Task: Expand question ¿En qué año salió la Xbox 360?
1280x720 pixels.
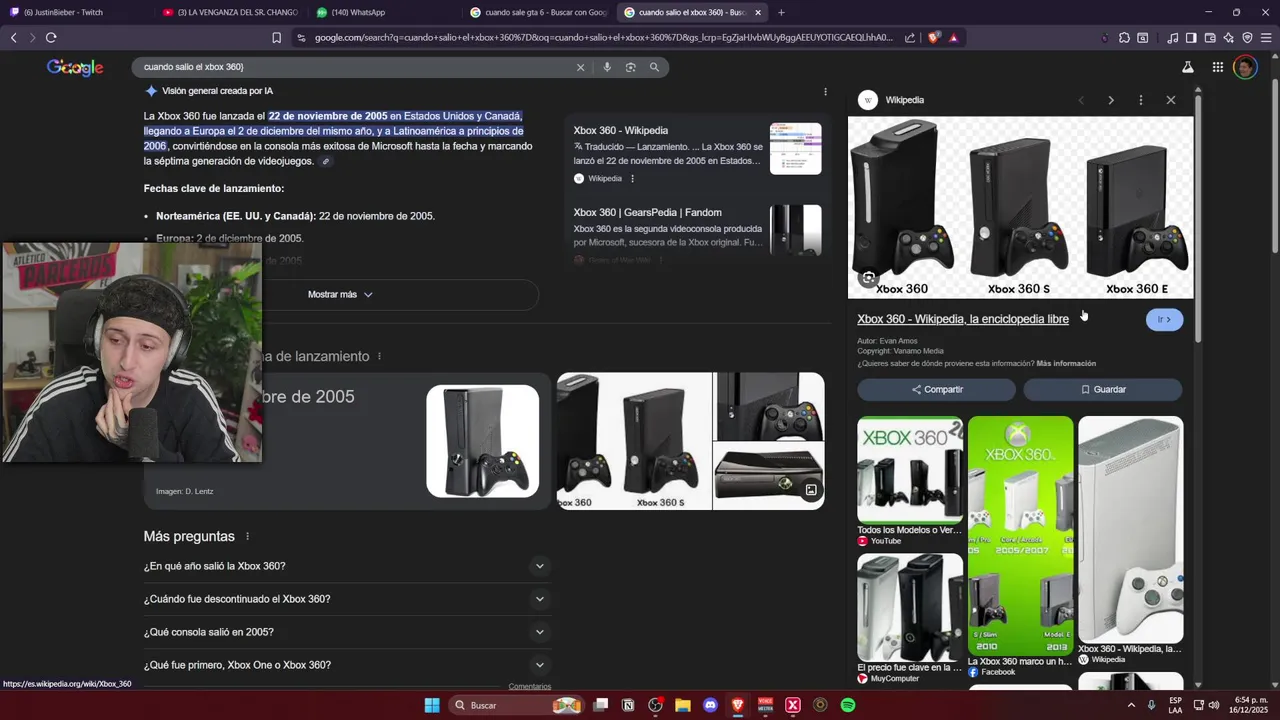Action: coord(346,566)
